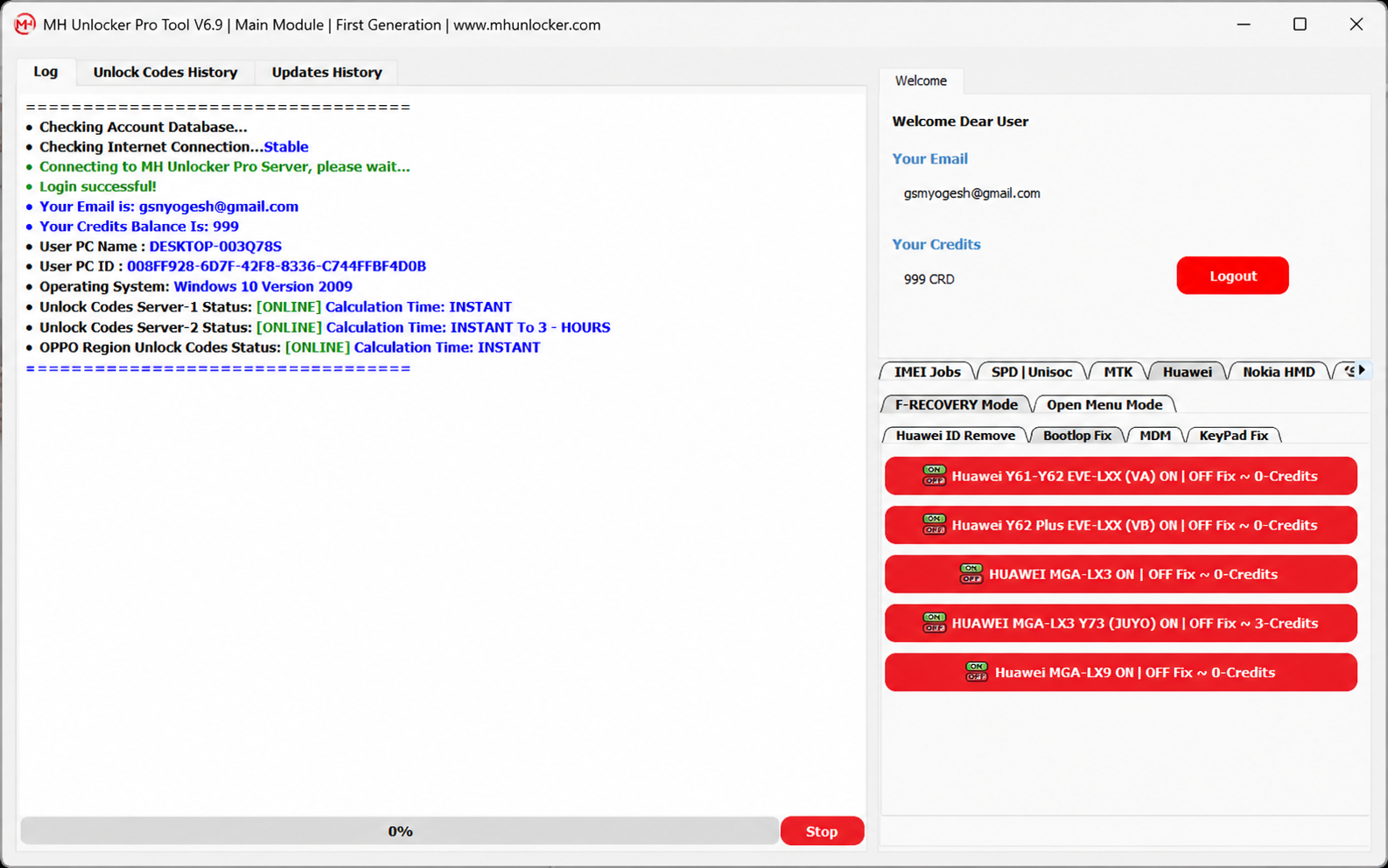Run Huawei MGA-LX9 ON/OFF Fix
Image resolution: width=1388 pixels, height=868 pixels.
pos(1121,672)
